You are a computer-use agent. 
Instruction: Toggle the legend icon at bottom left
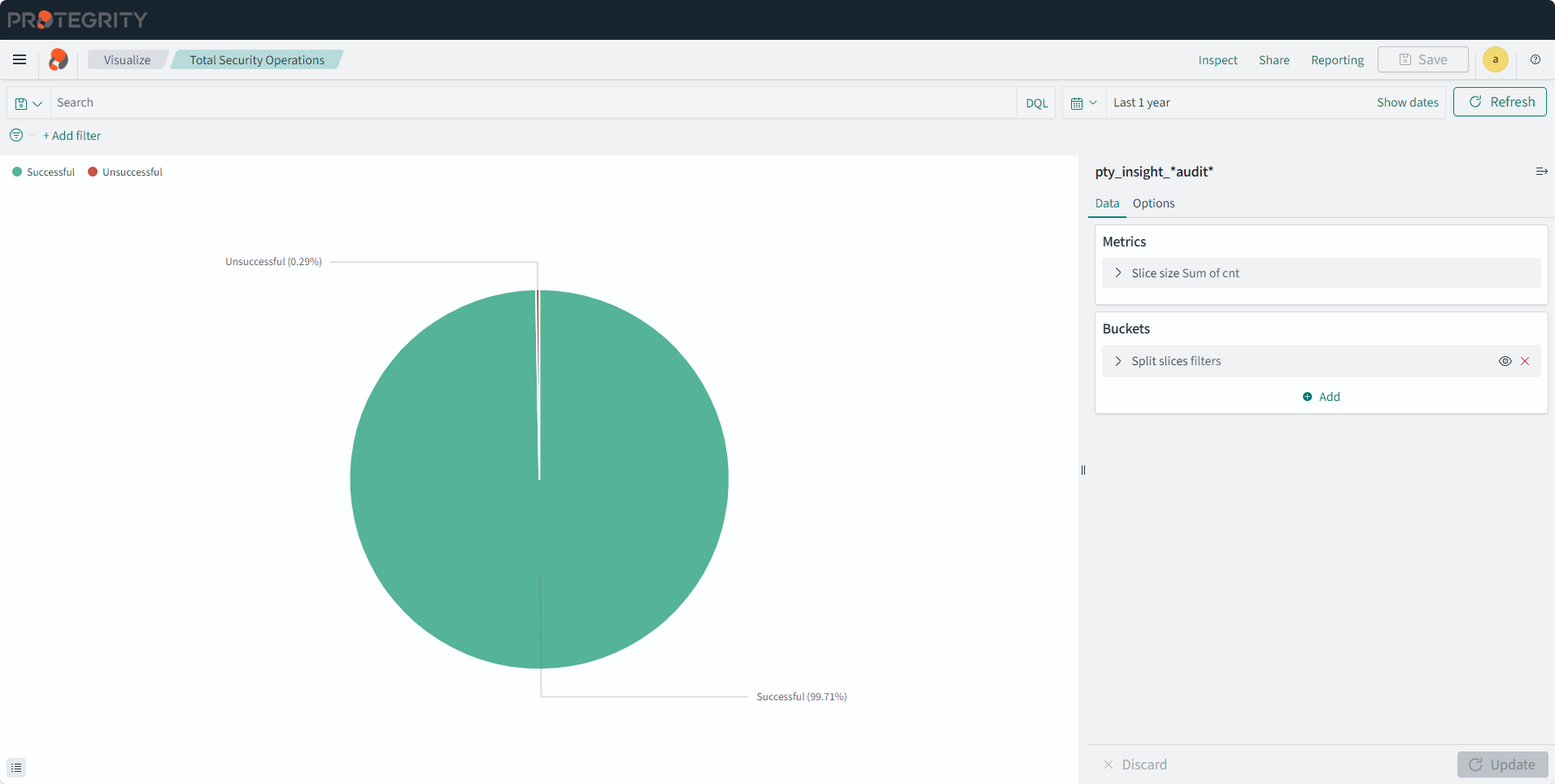[16, 767]
